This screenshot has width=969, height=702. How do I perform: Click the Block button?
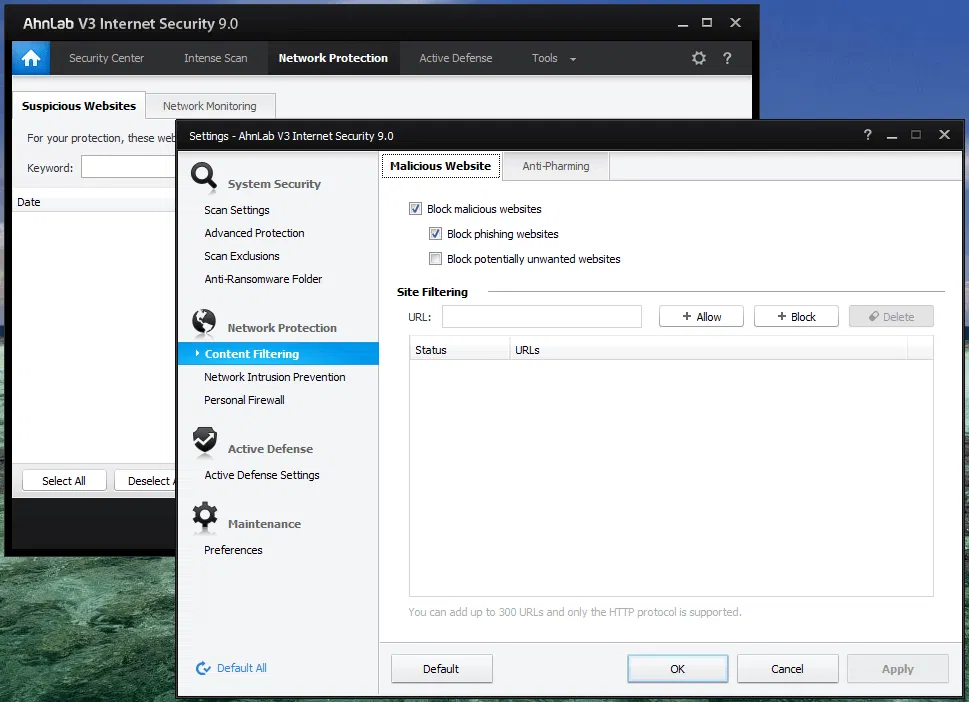pyautogui.click(x=796, y=316)
